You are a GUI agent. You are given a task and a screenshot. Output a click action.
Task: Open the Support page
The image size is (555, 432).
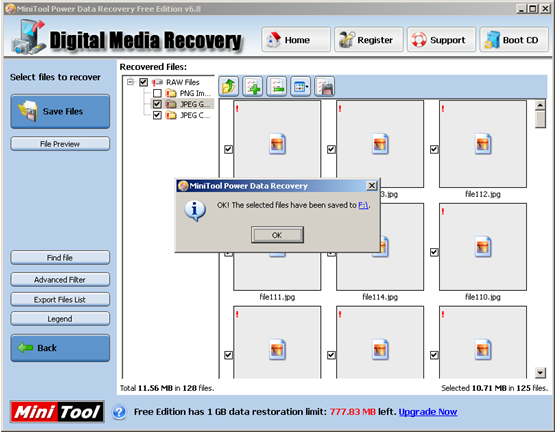pyautogui.click(x=441, y=40)
